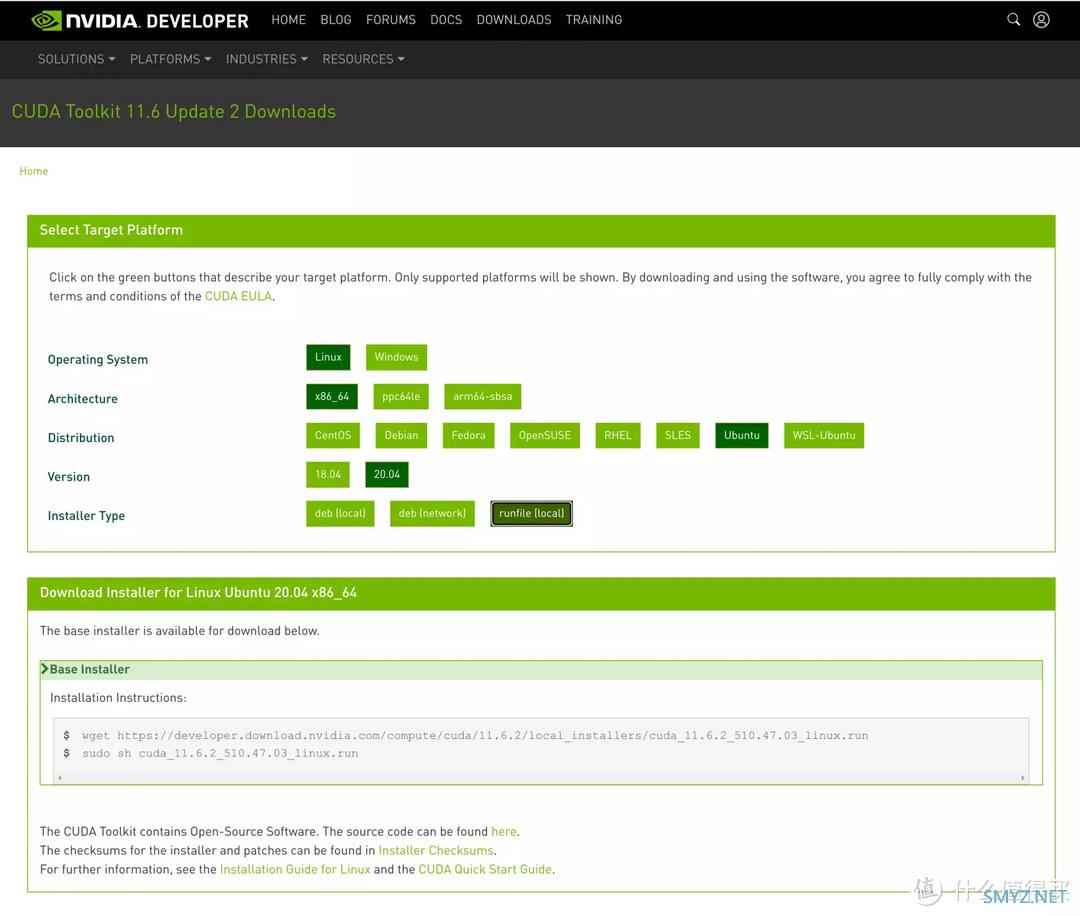Click the Installation Instructions: text

point(118,698)
